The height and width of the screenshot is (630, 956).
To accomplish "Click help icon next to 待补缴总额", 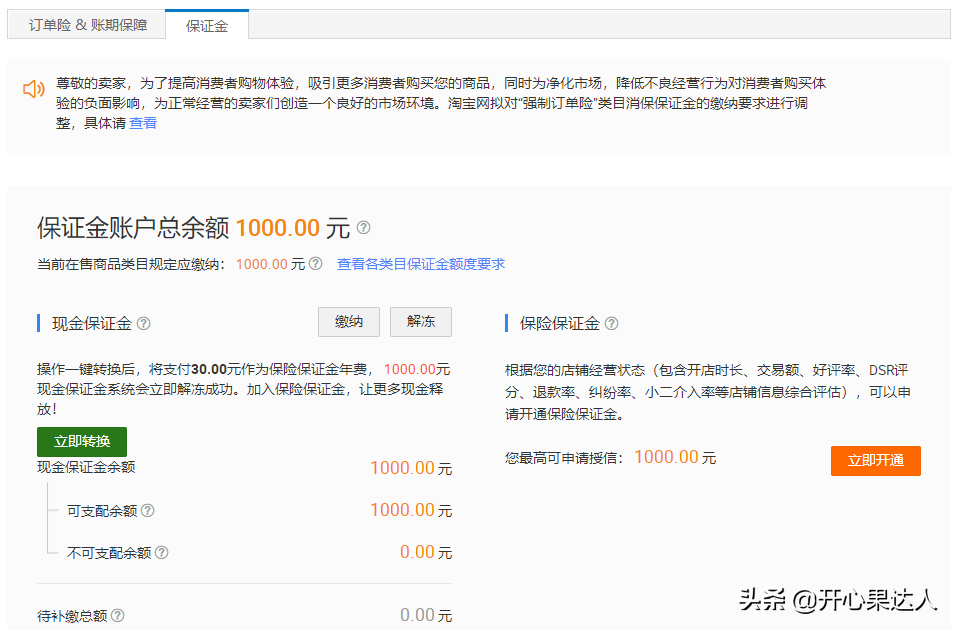I will point(118,615).
